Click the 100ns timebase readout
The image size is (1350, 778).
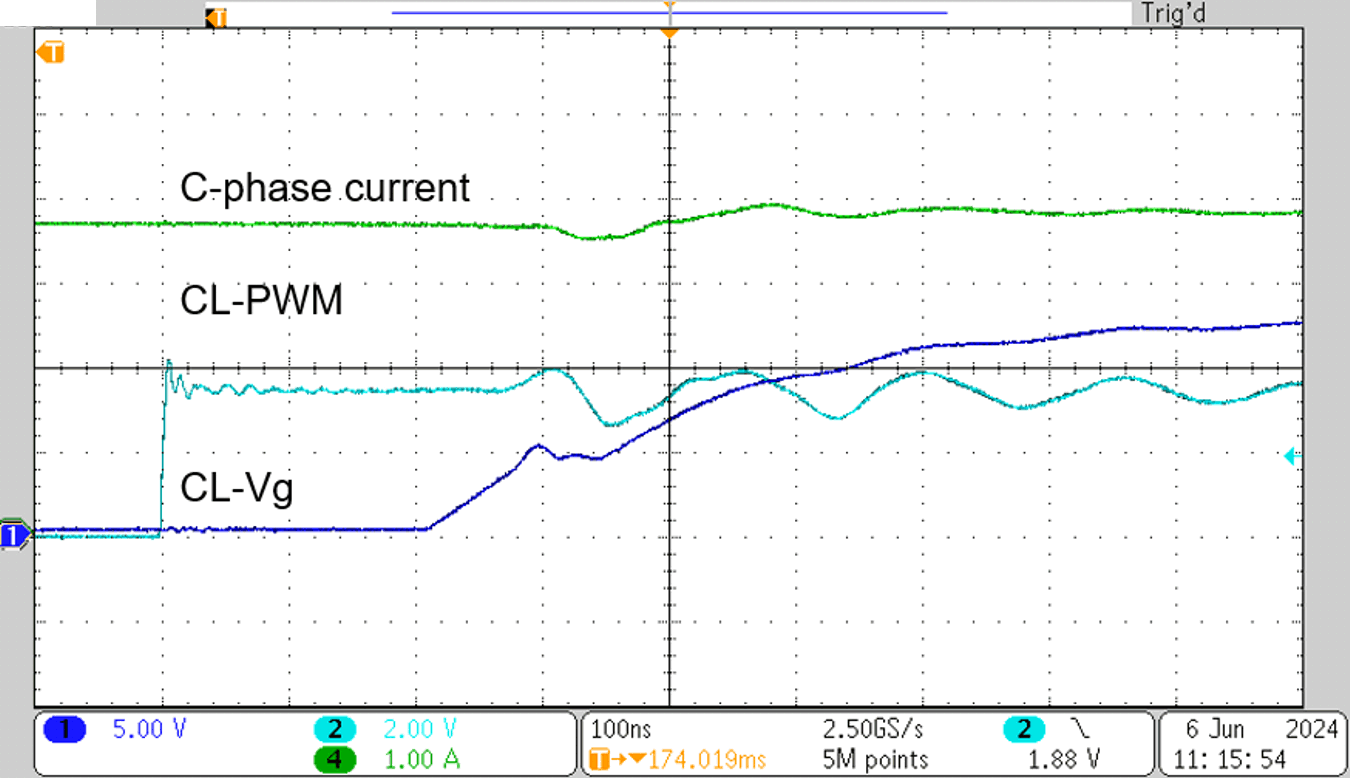(x=619, y=730)
